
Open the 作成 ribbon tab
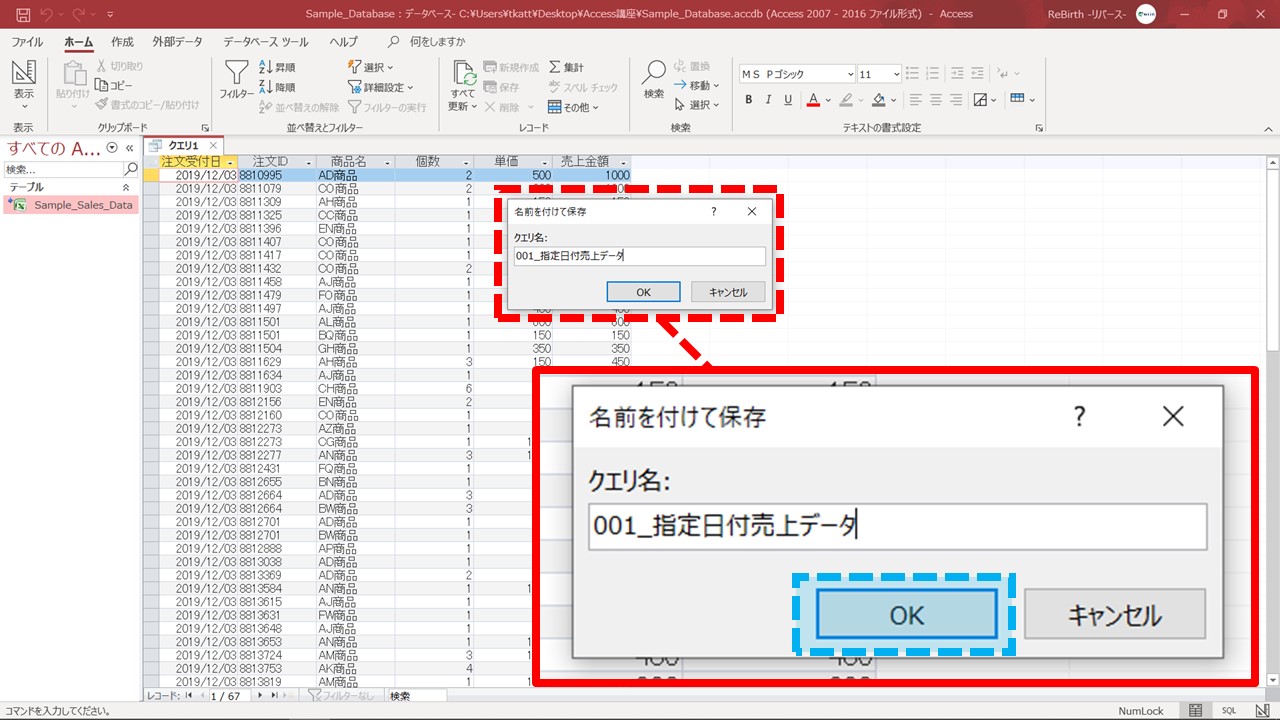pyautogui.click(x=122, y=42)
